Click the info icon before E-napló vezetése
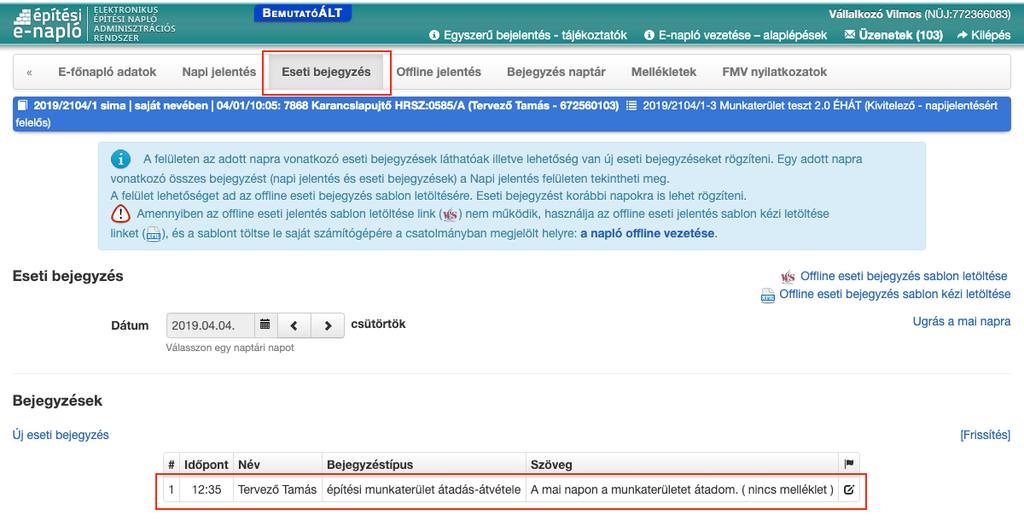This screenshot has height=527, width=1024. point(649,35)
